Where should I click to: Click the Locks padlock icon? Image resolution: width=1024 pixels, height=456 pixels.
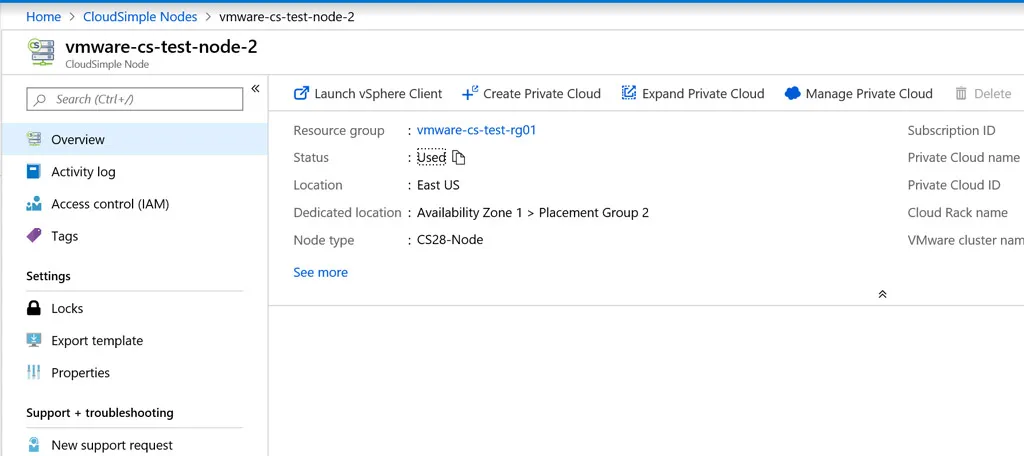coord(33,308)
